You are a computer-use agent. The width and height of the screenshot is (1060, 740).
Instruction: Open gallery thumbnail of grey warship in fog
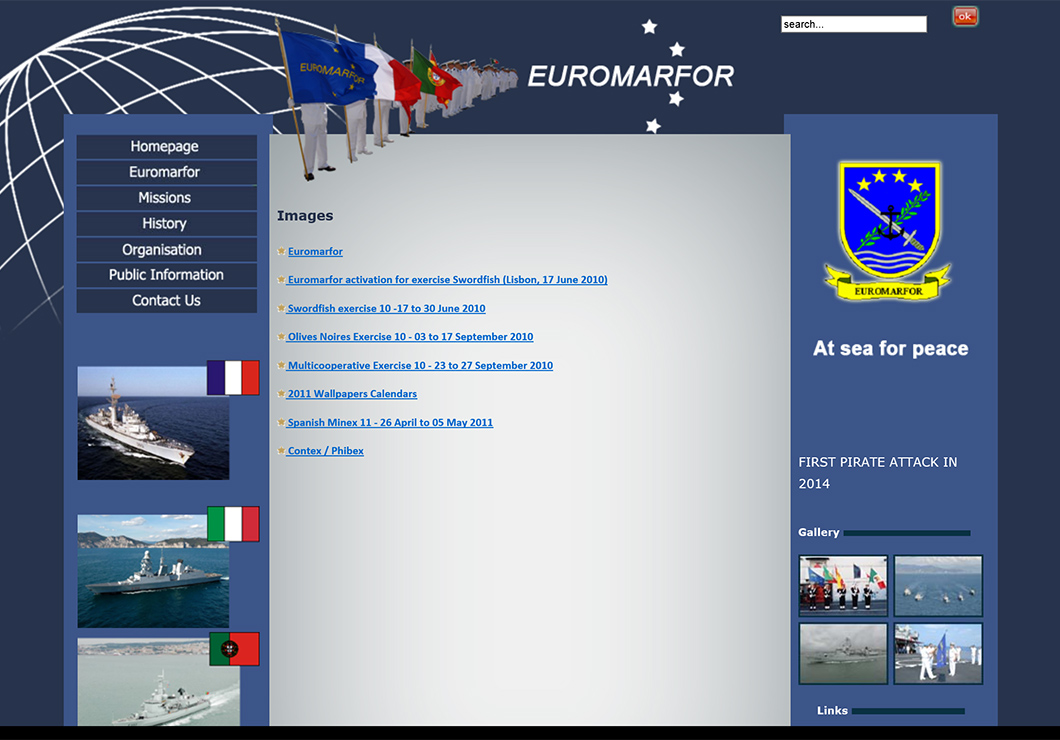click(x=843, y=653)
